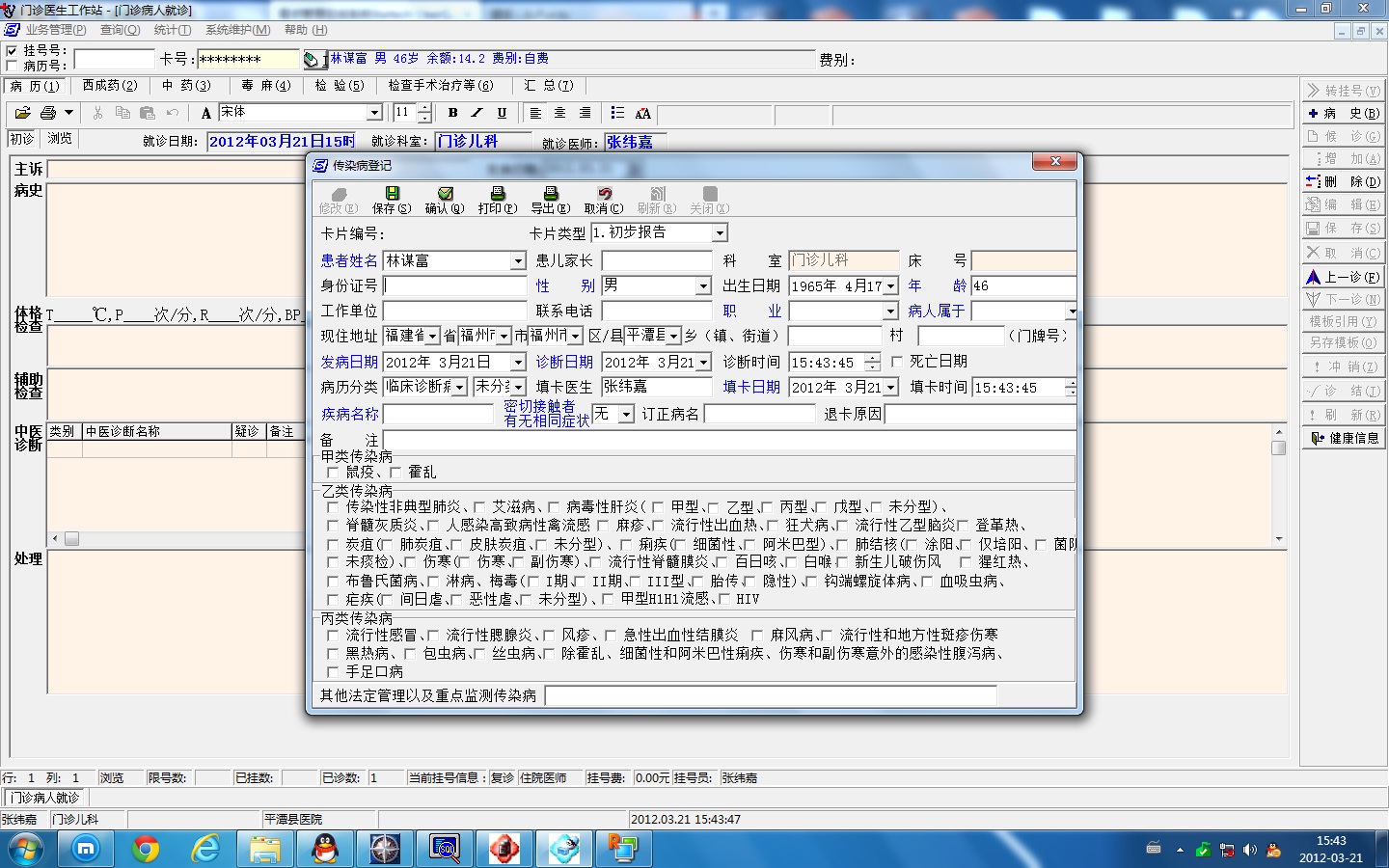The height and width of the screenshot is (868, 1389).
Task: Uncheck the 挂号号 checkbox
Action: [x=12, y=51]
